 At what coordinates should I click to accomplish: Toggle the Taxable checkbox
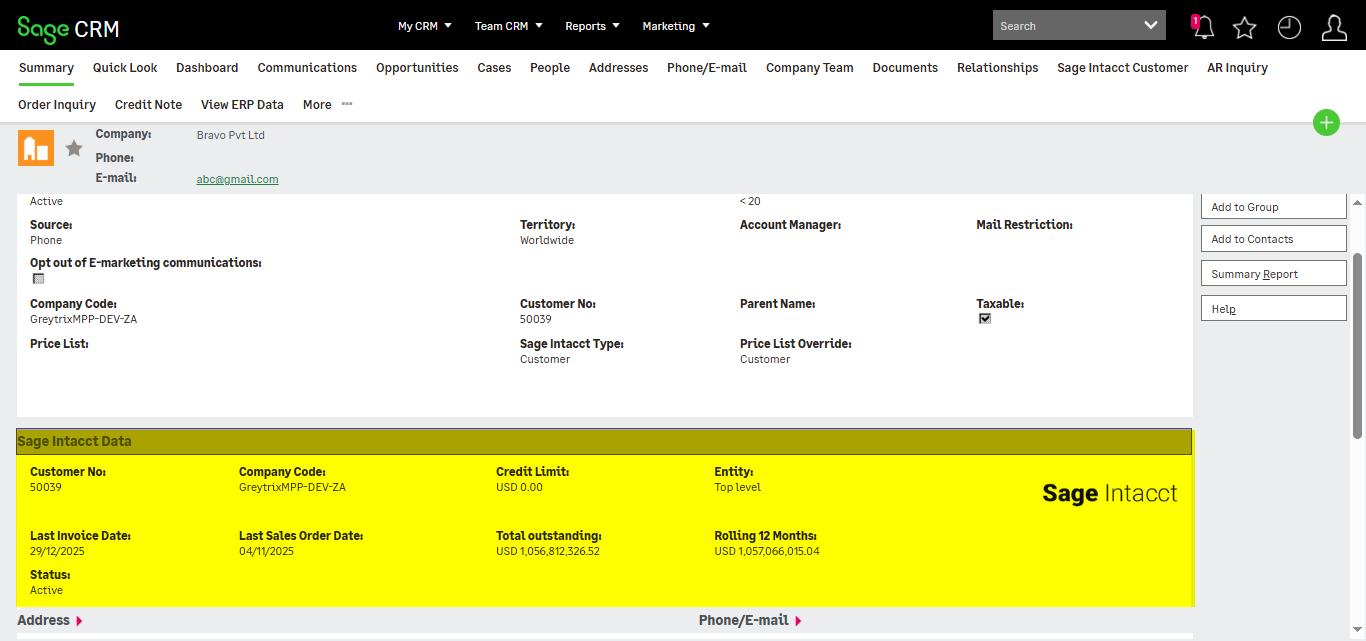pyautogui.click(x=985, y=319)
